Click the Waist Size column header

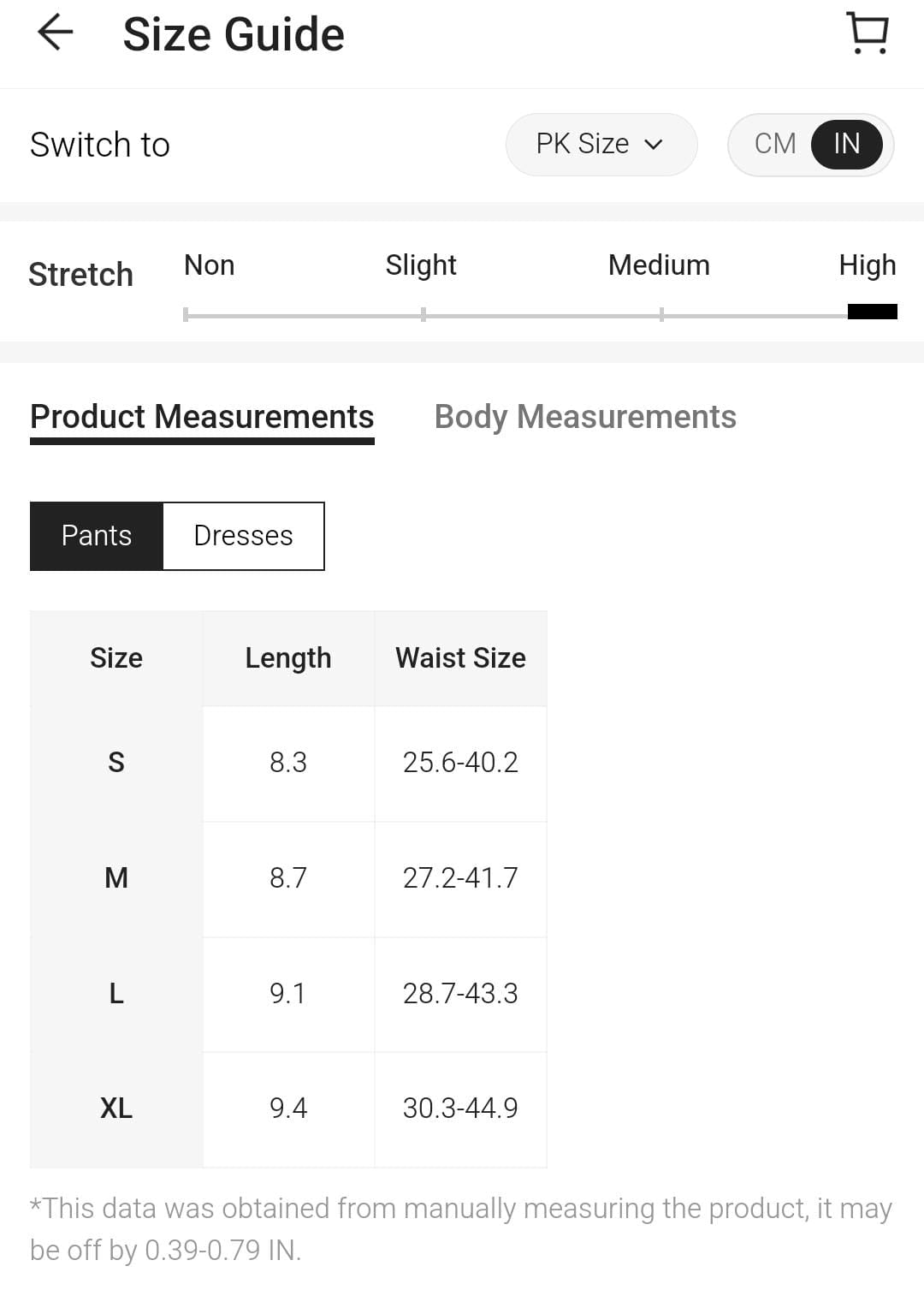(460, 658)
